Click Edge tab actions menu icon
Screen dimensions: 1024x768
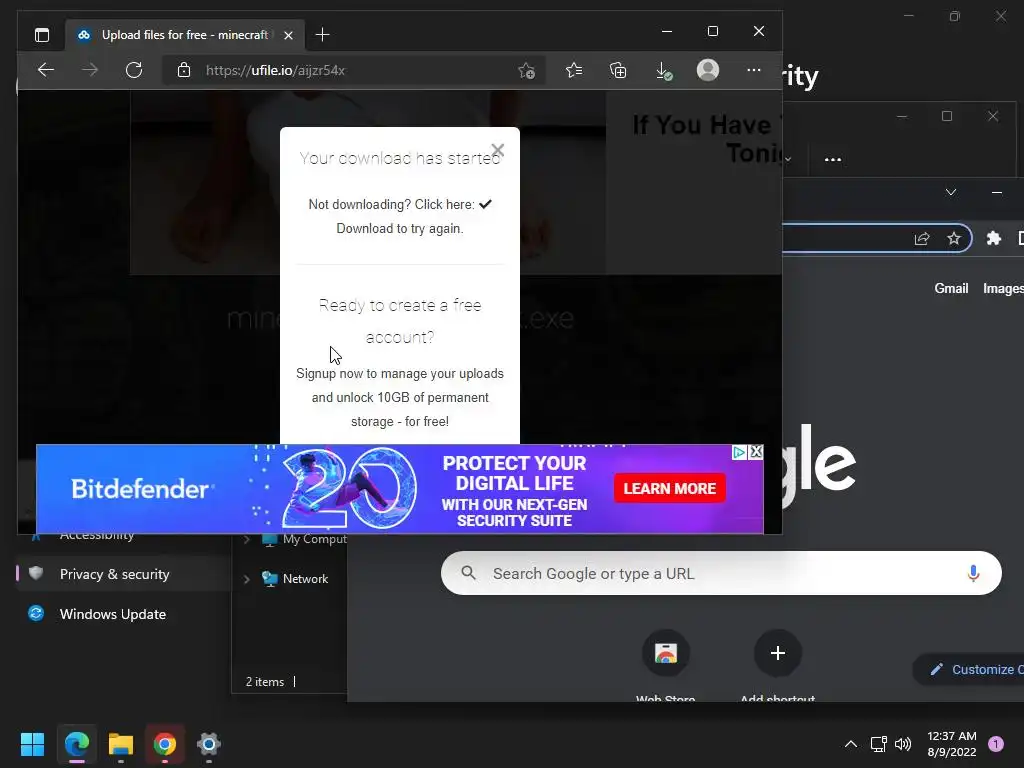(x=42, y=35)
